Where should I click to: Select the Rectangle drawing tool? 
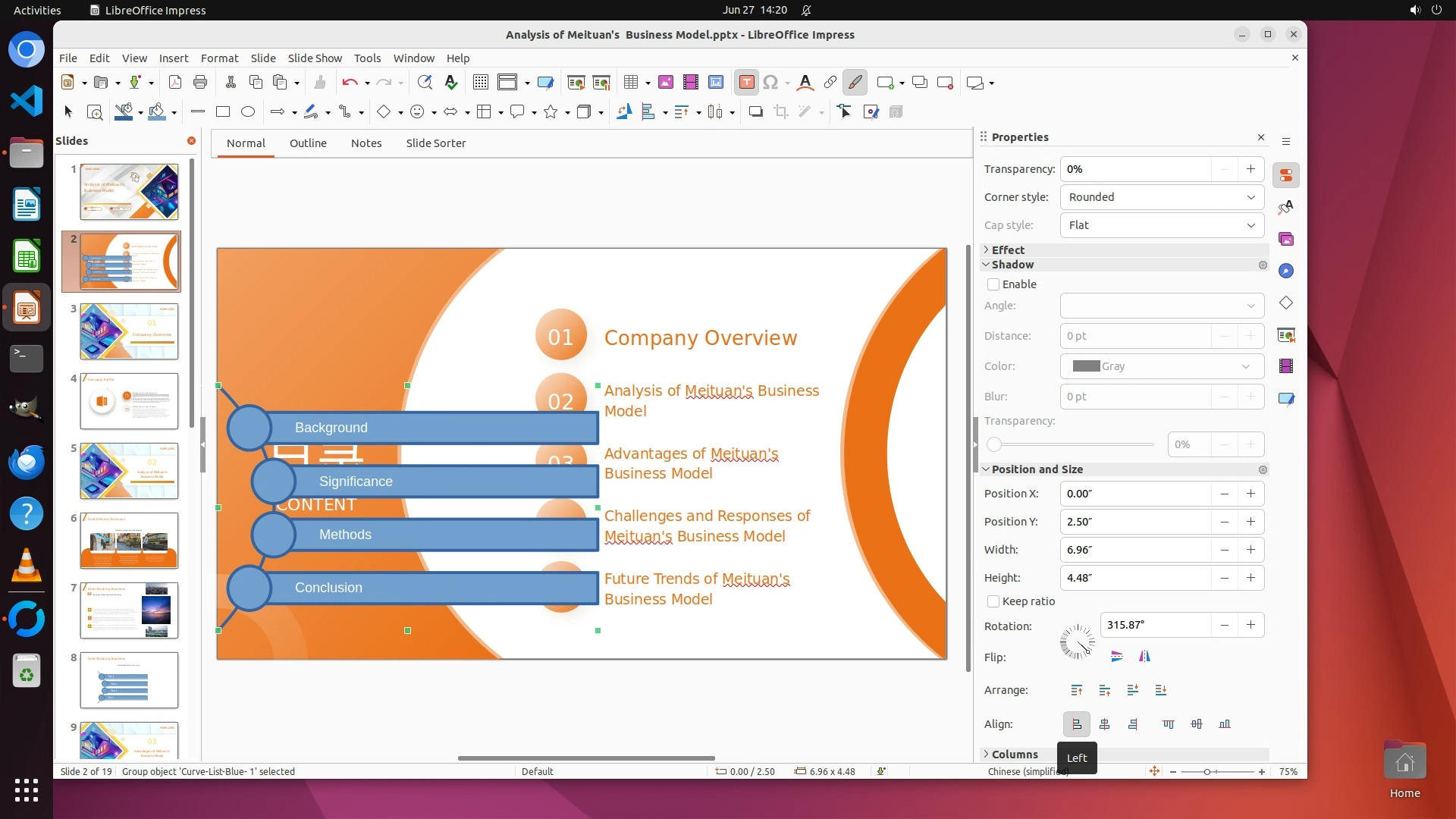[x=223, y=112]
